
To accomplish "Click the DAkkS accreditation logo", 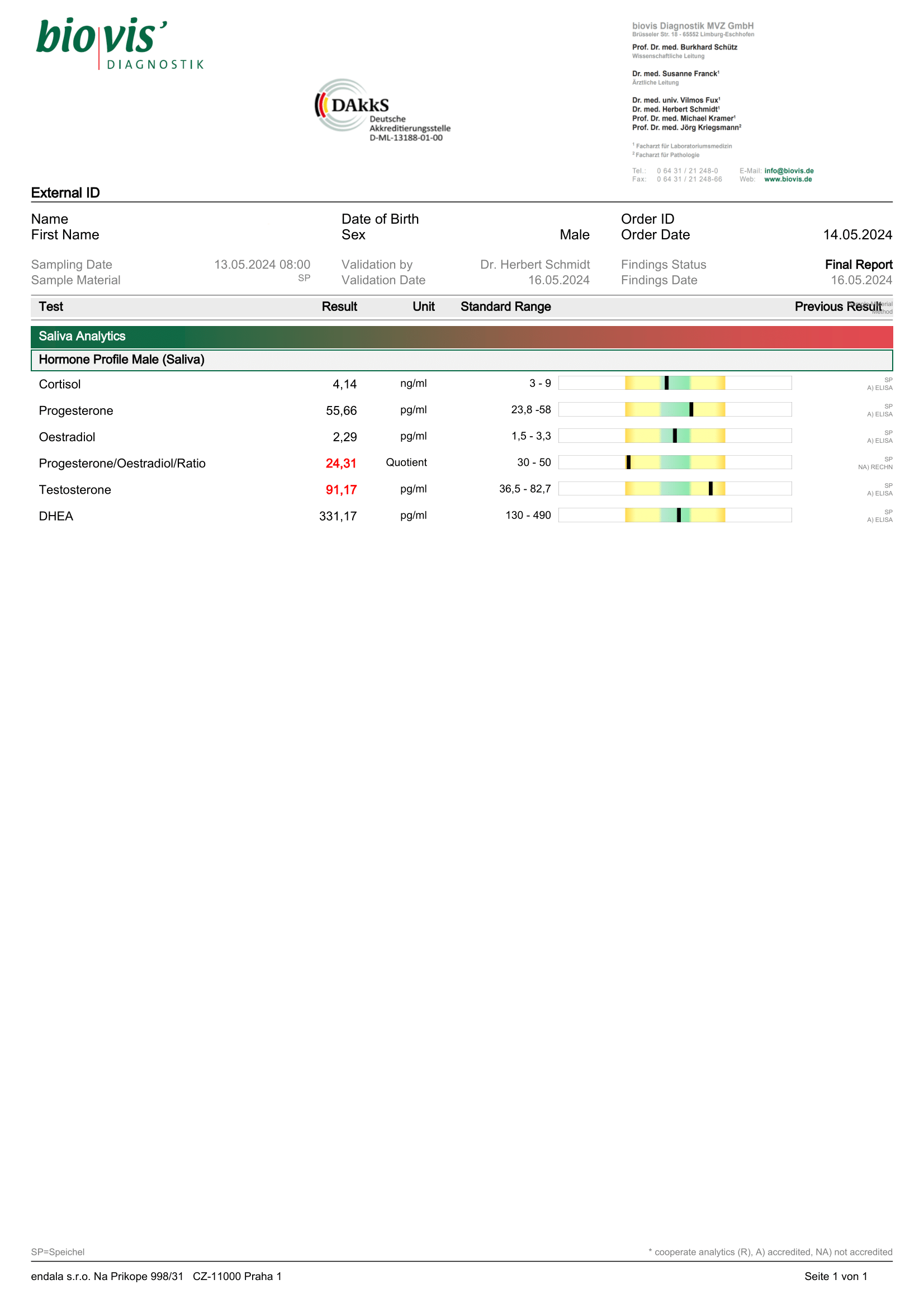I will [381, 110].
